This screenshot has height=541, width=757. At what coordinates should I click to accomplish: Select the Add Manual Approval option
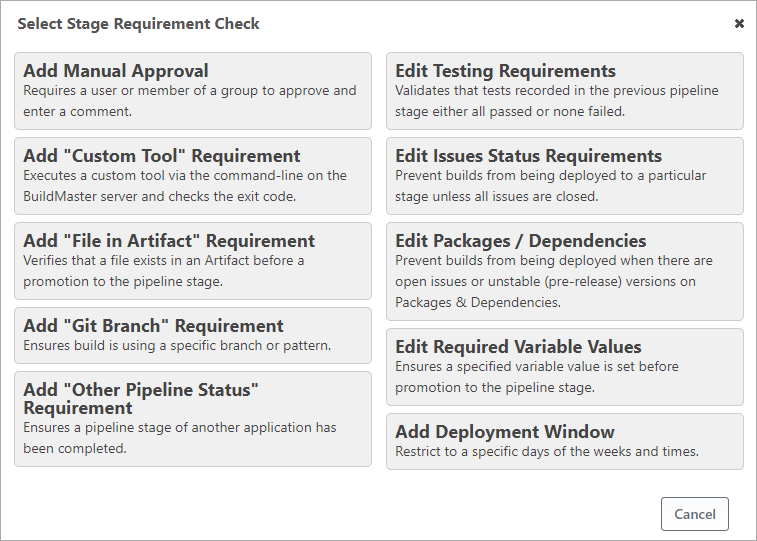116,71
